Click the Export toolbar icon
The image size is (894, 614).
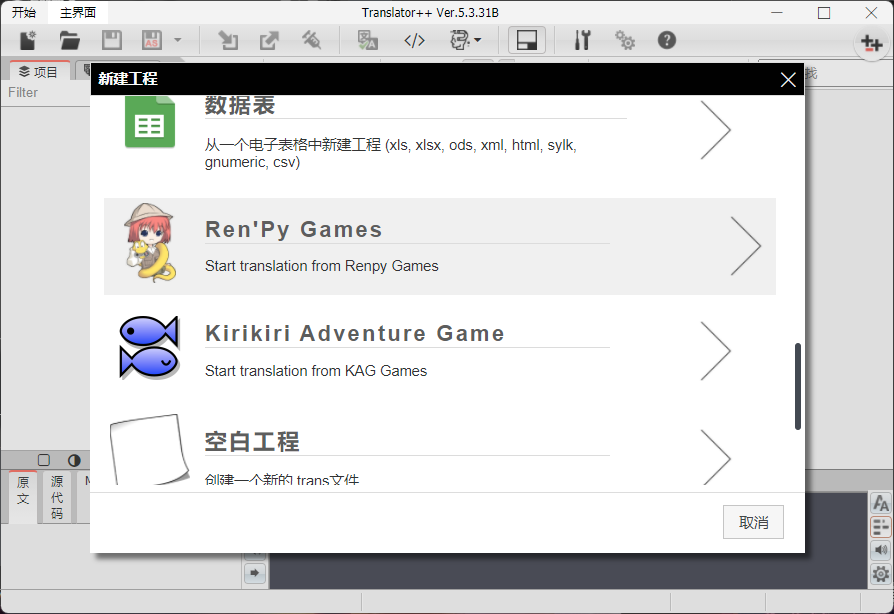click(269, 40)
